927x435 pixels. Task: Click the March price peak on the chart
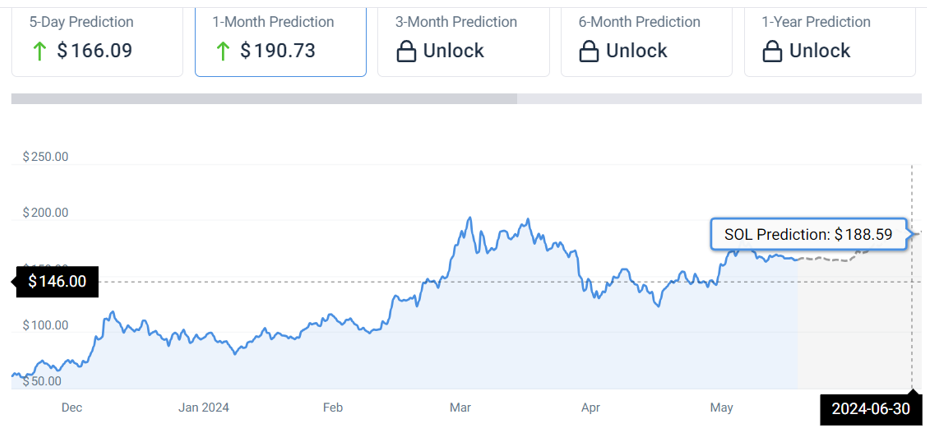(x=469, y=218)
